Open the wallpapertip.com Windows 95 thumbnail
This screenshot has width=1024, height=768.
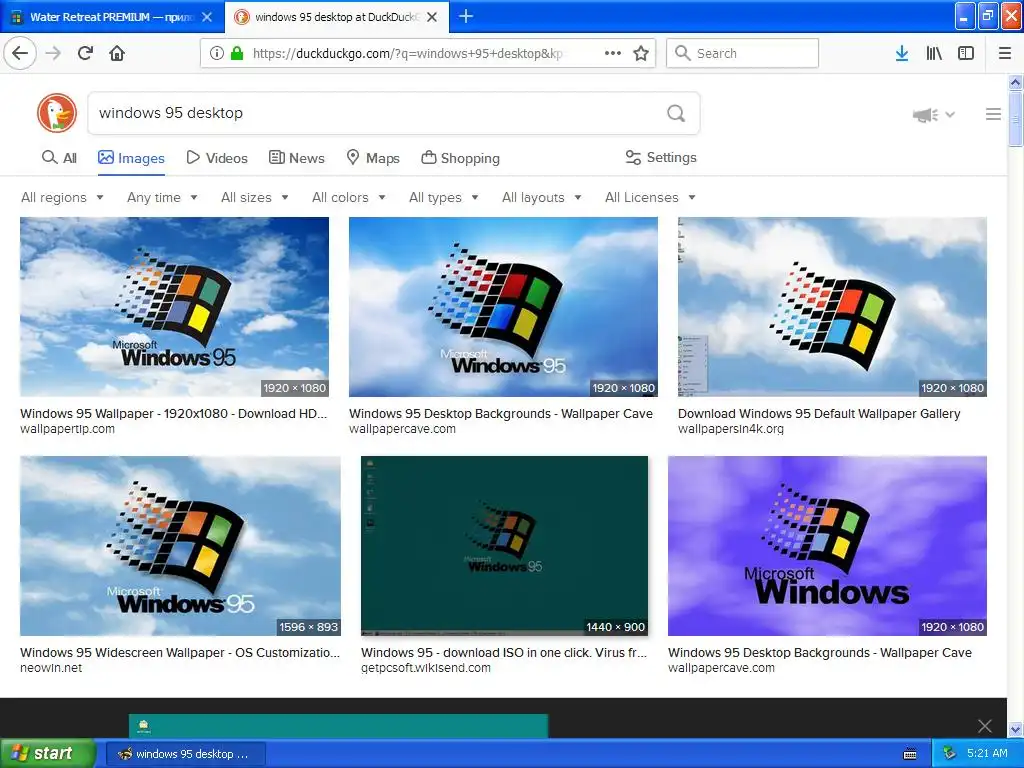click(174, 307)
